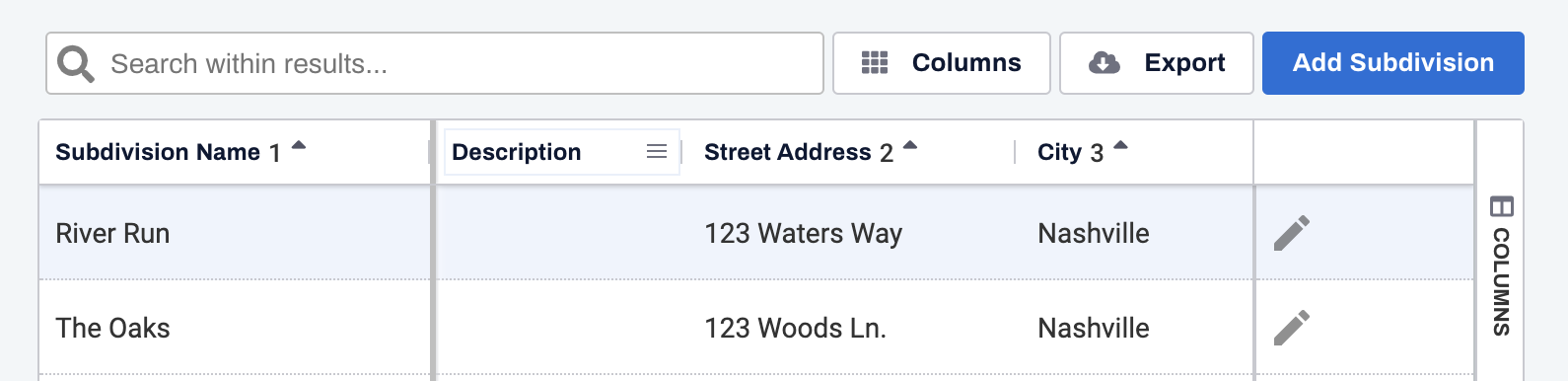Select The Oaks table row

click(x=756, y=328)
